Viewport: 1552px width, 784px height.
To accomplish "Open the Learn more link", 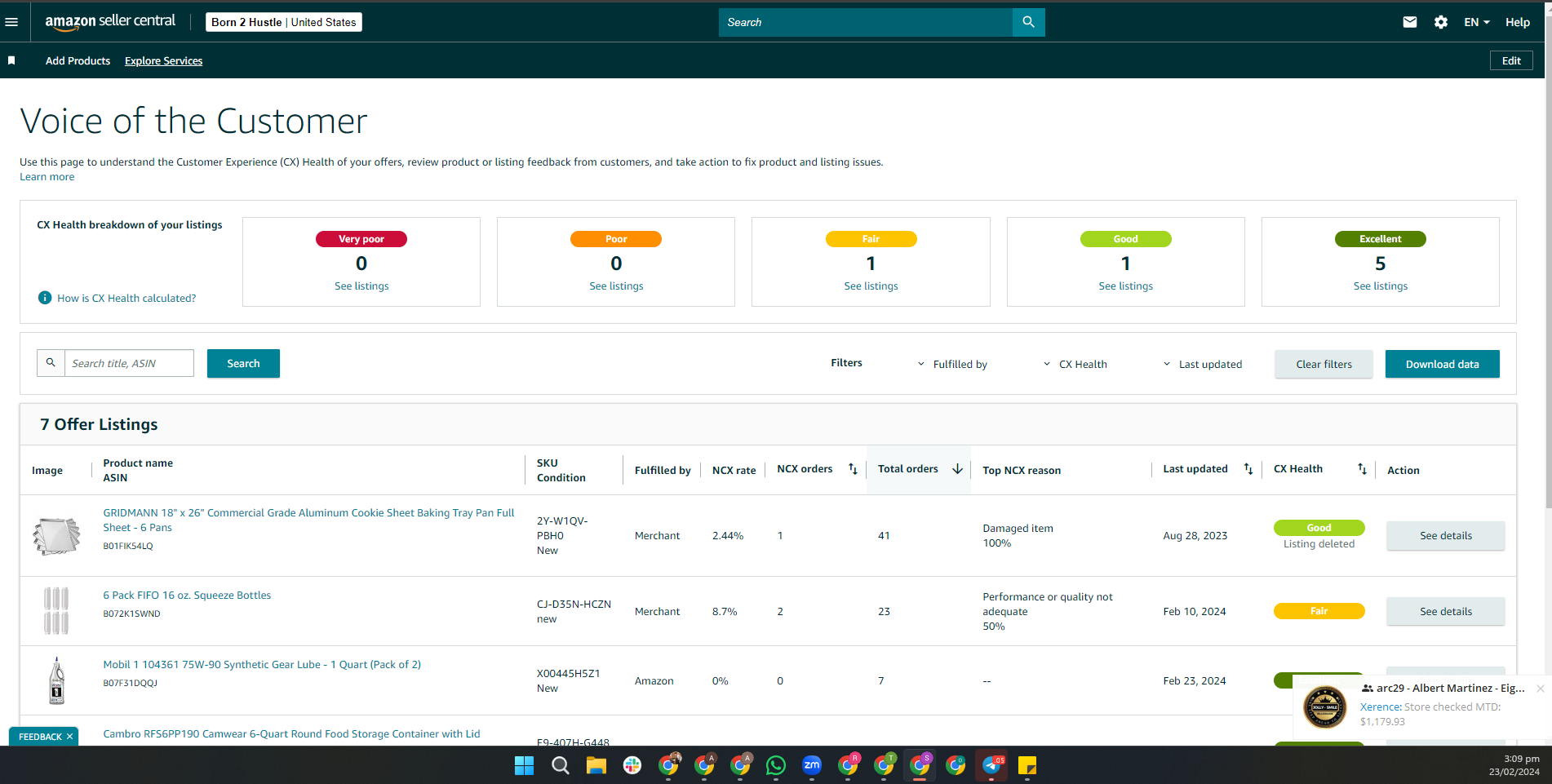I will point(47,177).
